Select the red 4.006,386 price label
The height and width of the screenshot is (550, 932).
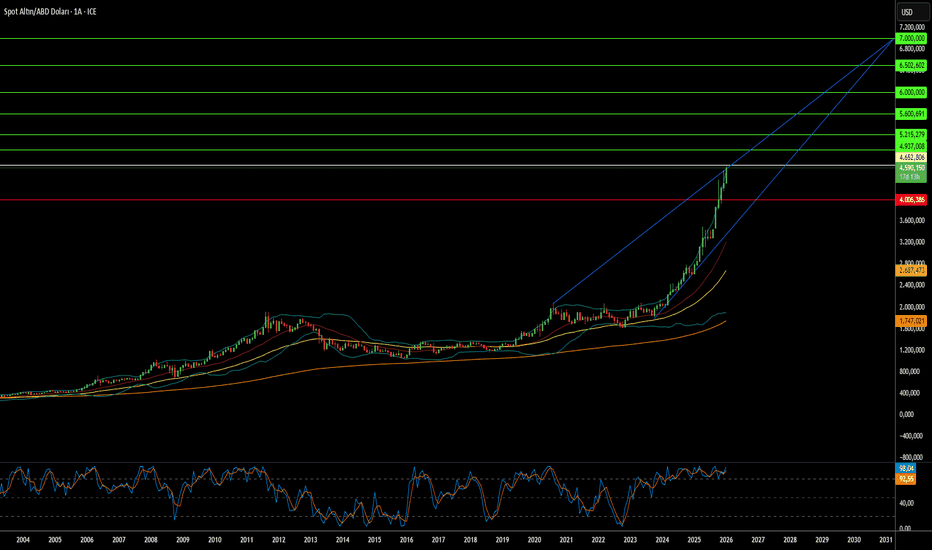pyautogui.click(x=911, y=200)
